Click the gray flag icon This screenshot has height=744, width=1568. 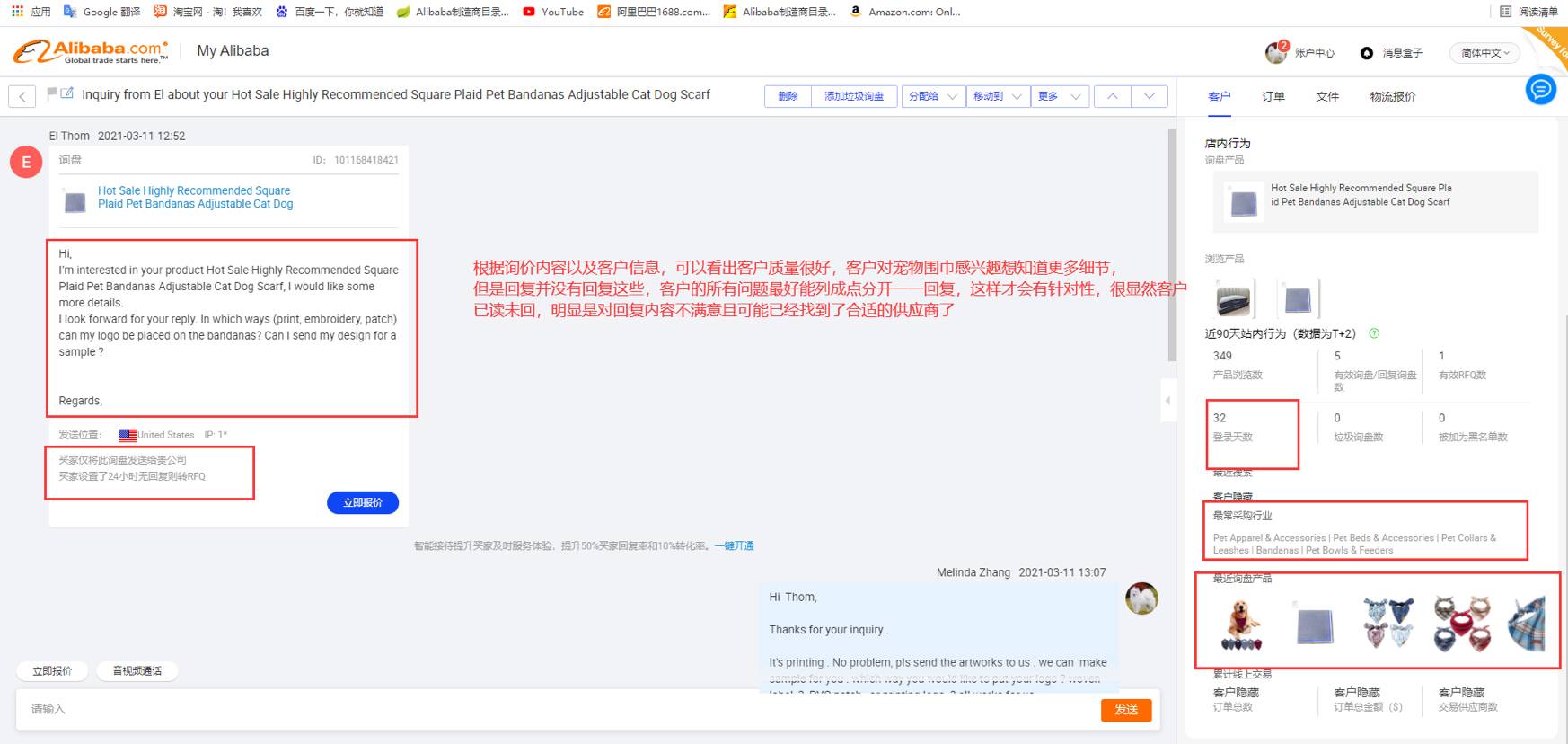(x=52, y=93)
